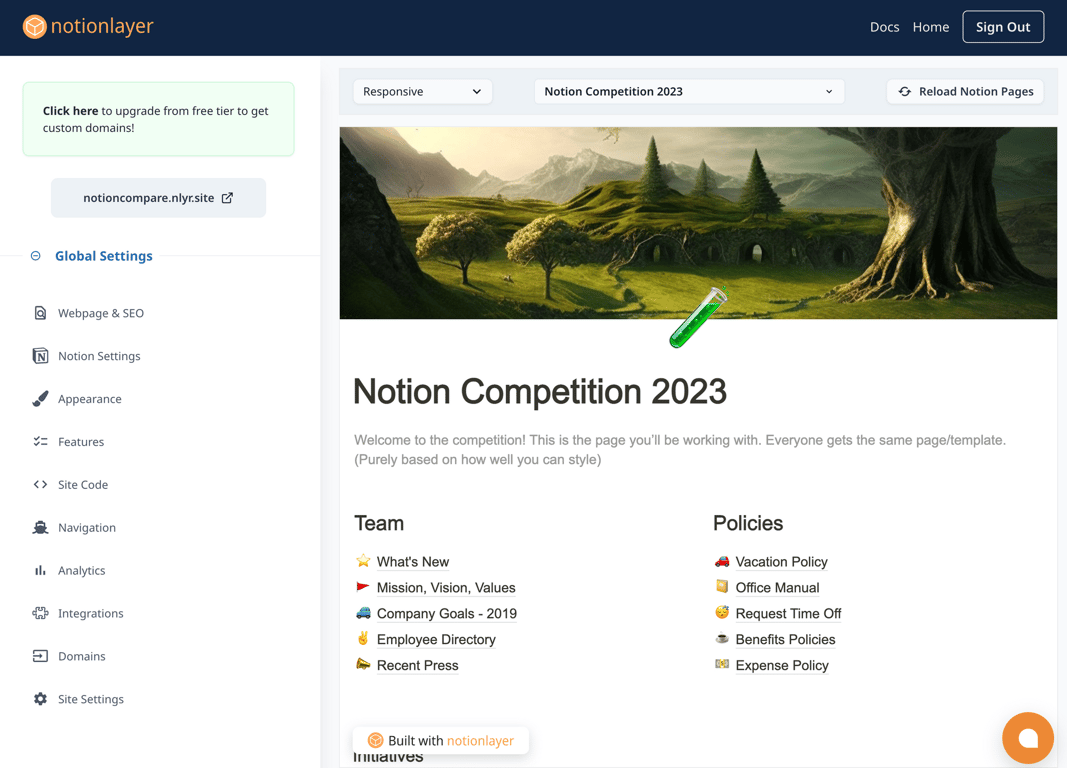Image resolution: width=1067 pixels, height=768 pixels.
Task: Expand the Responsive viewport dropdown
Action: click(x=422, y=91)
